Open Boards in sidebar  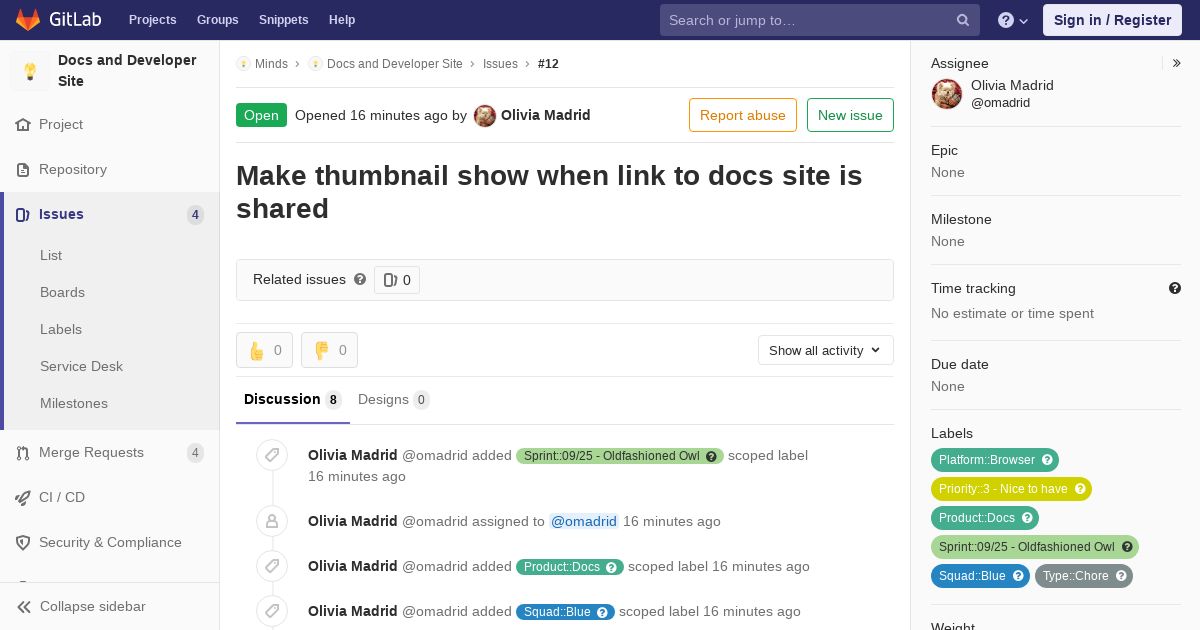[x=62, y=292]
